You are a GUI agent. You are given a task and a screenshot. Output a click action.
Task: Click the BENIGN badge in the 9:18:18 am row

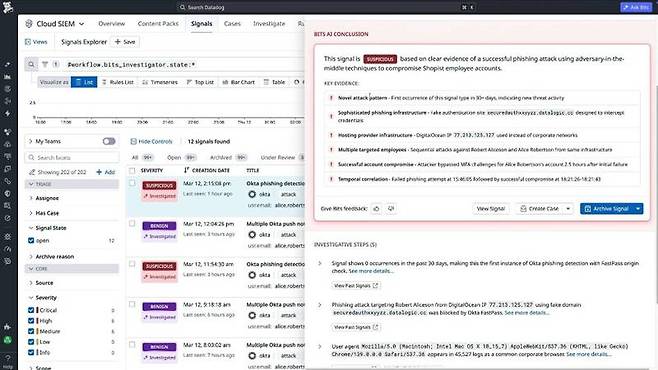click(159, 307)
